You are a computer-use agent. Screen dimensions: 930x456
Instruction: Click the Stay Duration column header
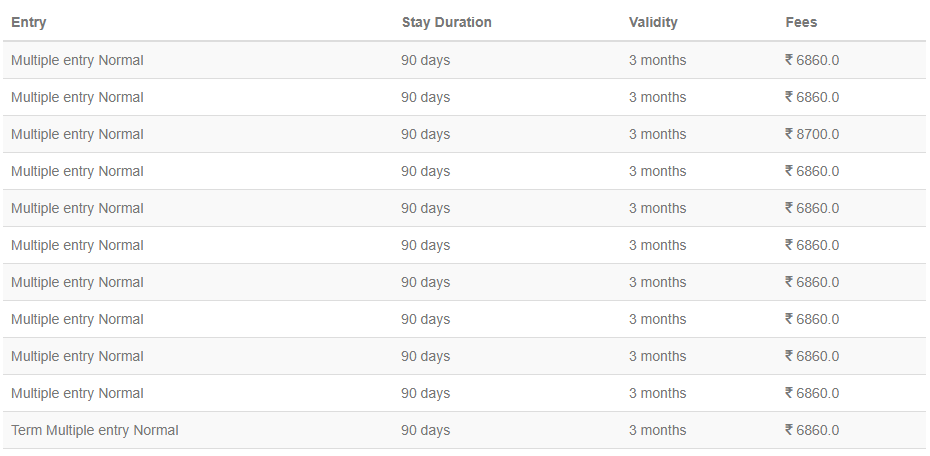[x=447, y=23]
